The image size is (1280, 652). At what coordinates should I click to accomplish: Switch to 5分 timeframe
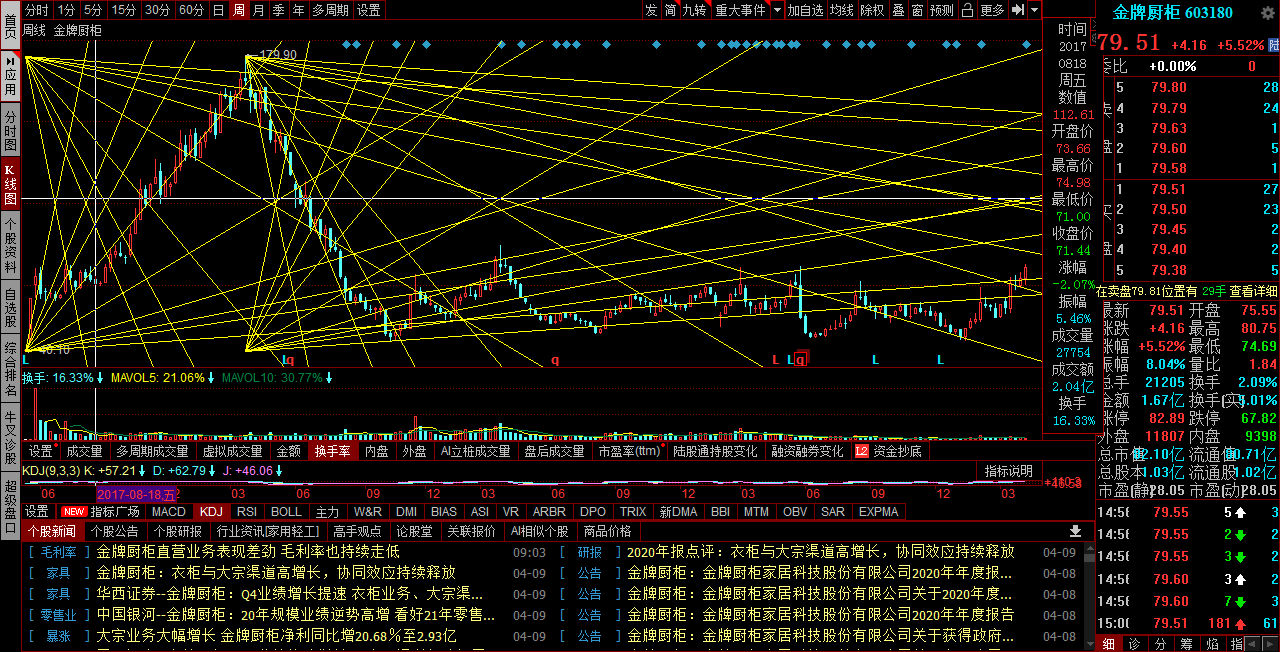(x=93, y=10)
